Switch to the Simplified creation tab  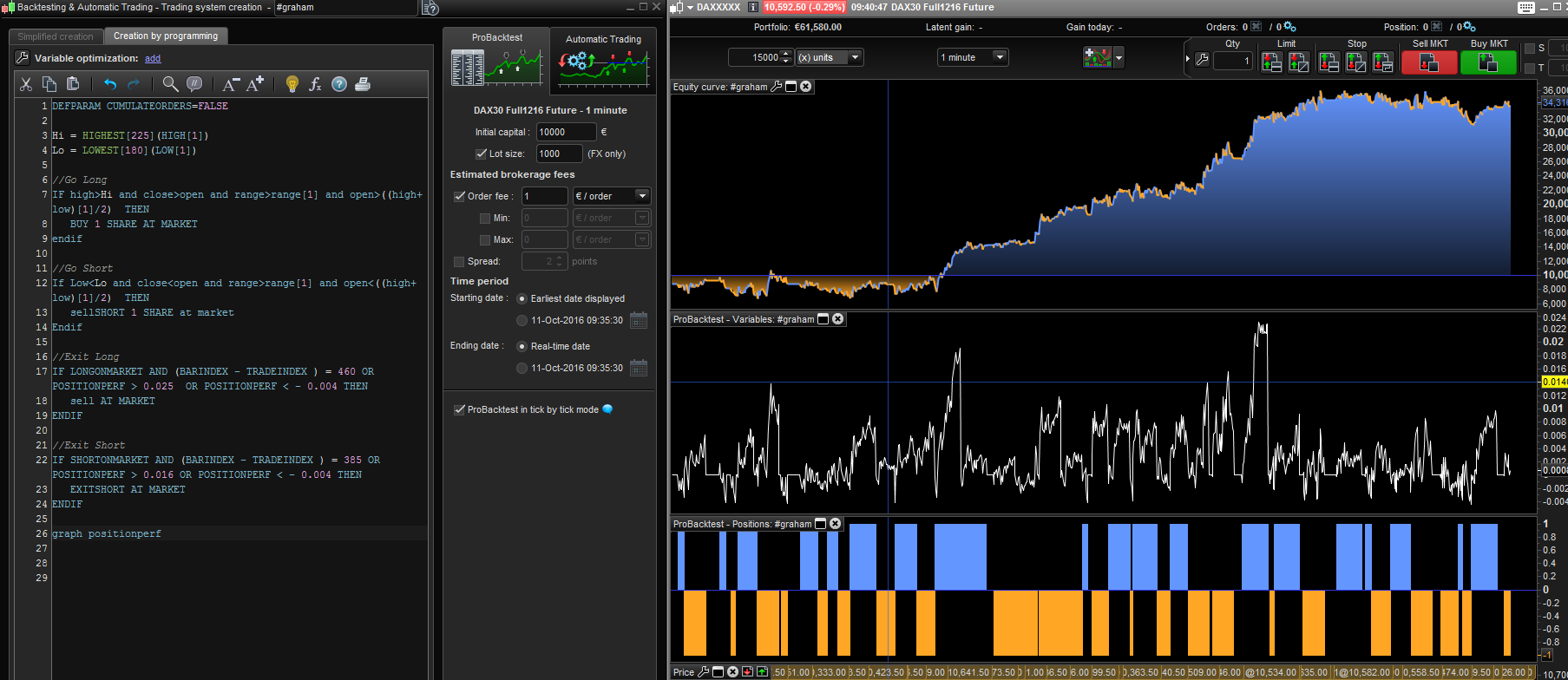[56, 36]
